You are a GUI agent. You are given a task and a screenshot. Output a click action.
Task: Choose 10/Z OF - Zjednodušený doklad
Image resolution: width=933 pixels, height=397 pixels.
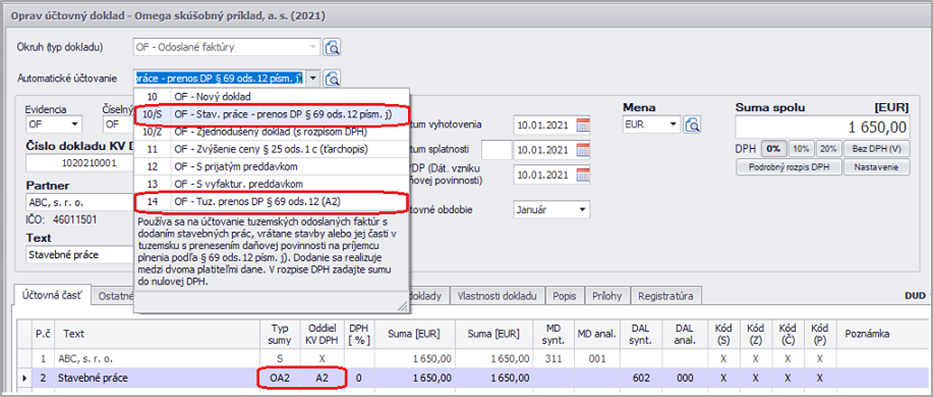[x=271, y=132]
